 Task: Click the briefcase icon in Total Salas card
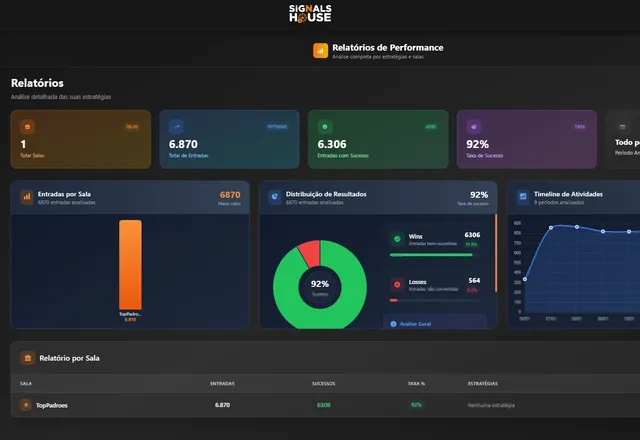pos(27,127)
